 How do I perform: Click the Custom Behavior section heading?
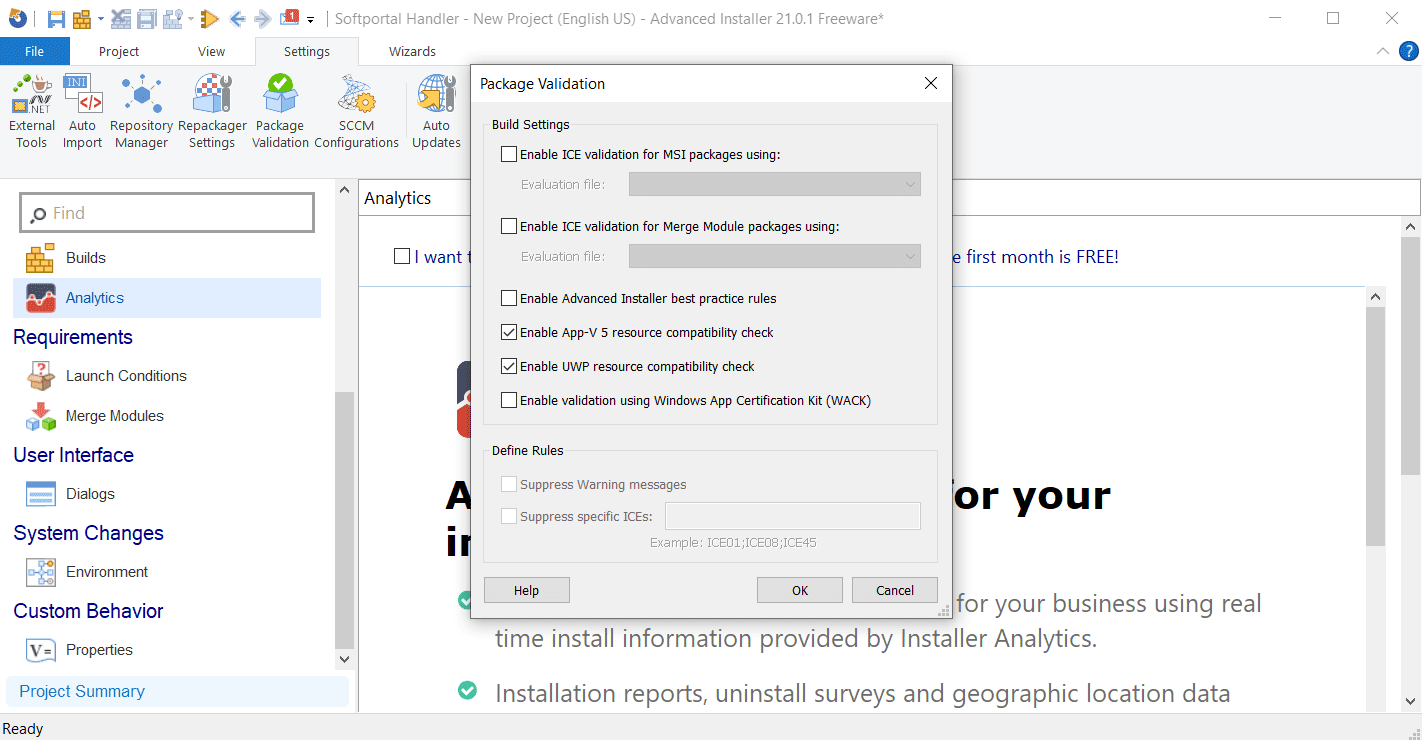pos(89,611)
